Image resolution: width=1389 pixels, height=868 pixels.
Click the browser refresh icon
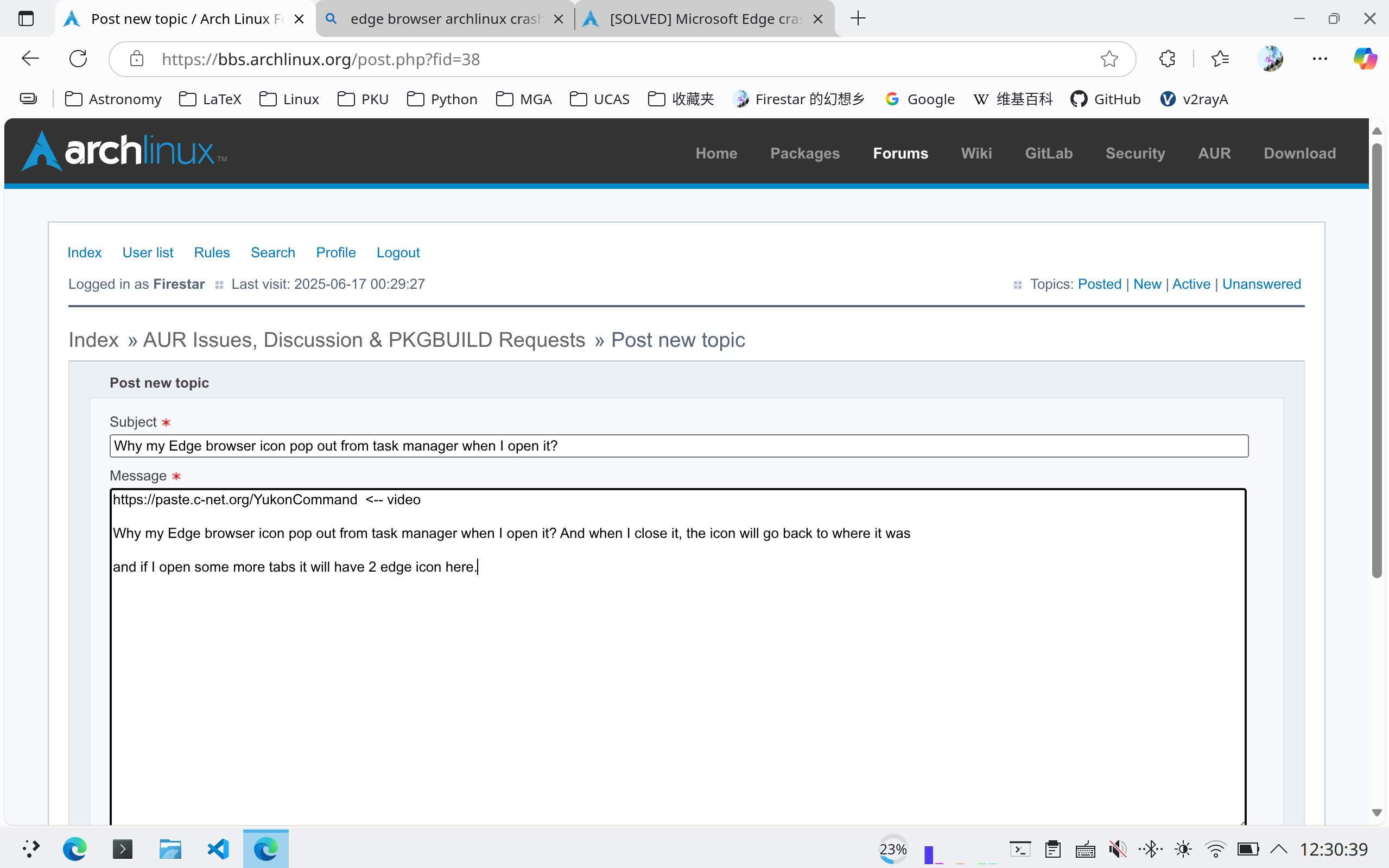(78, 59)
